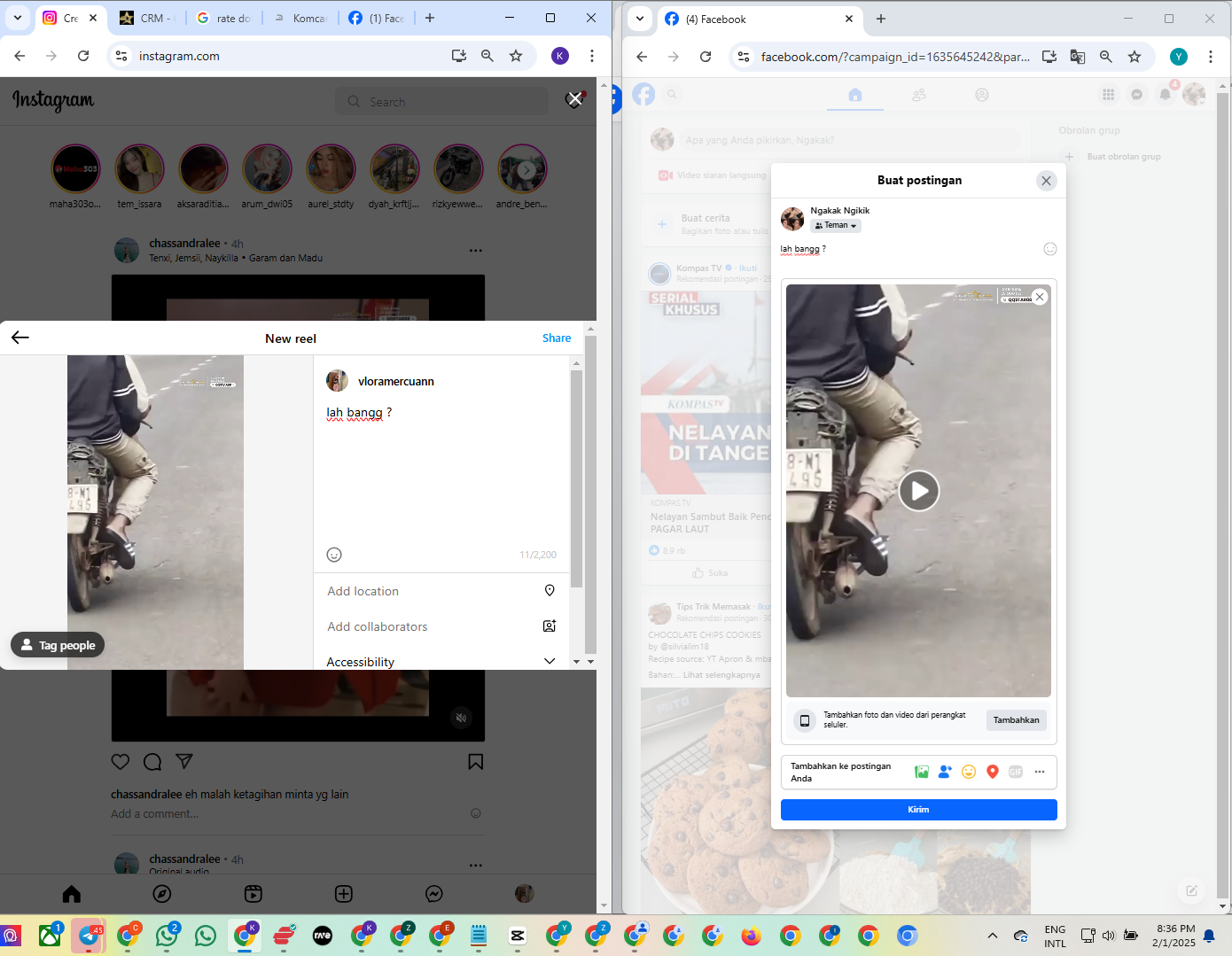1232x956 pixels.
Task: Open Instagram Explore compass icon
Action: tap(162, 894)
